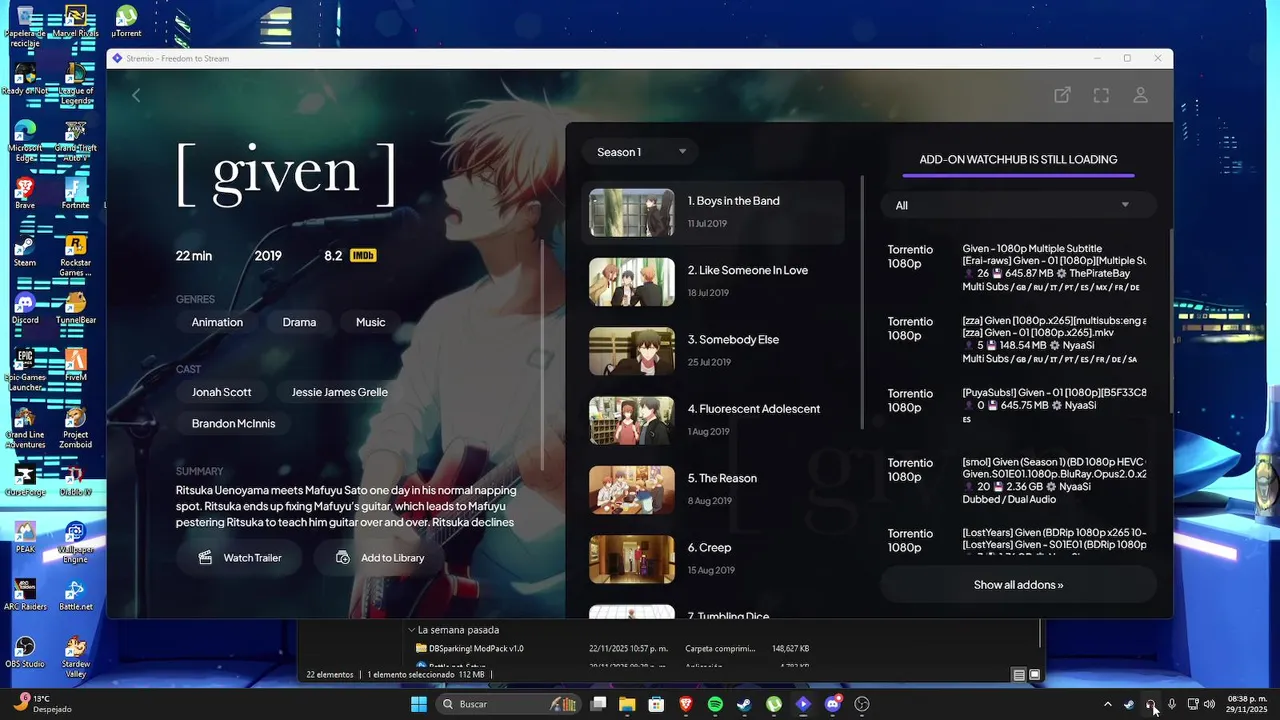Open external share icon in Stremio header

[x=1062, y=95]
